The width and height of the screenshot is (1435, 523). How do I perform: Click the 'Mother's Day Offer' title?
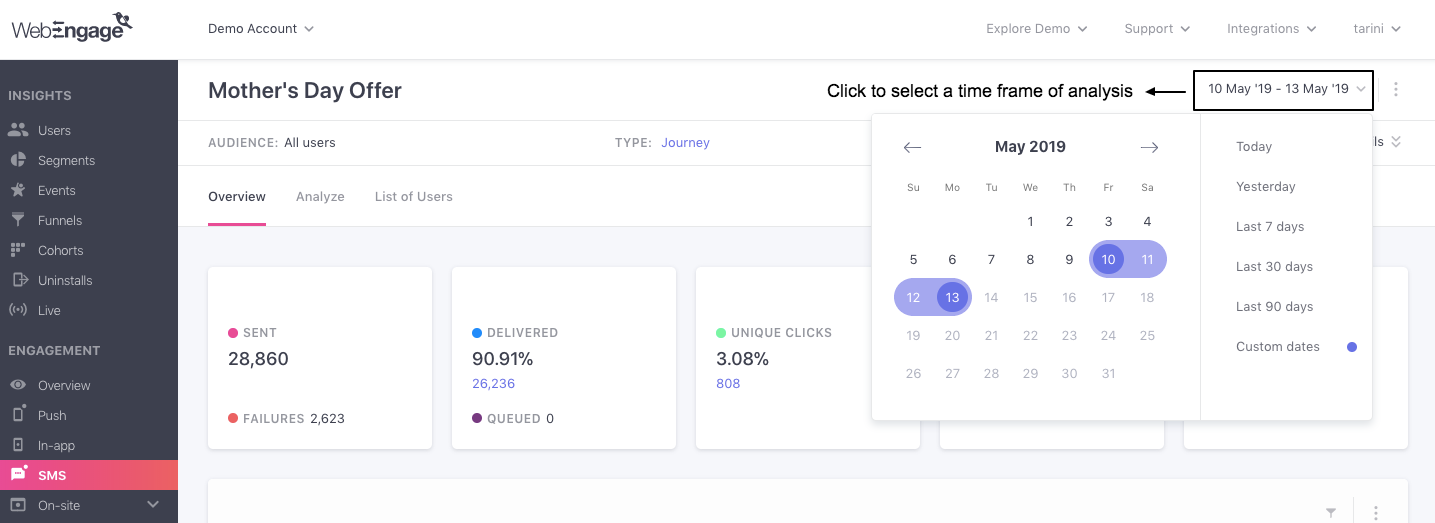[305, 90]
